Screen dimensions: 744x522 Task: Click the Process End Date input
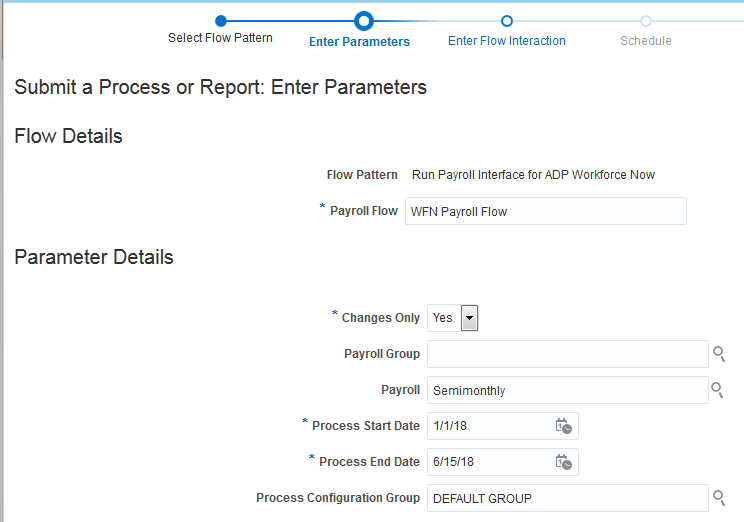click(490, 462)
